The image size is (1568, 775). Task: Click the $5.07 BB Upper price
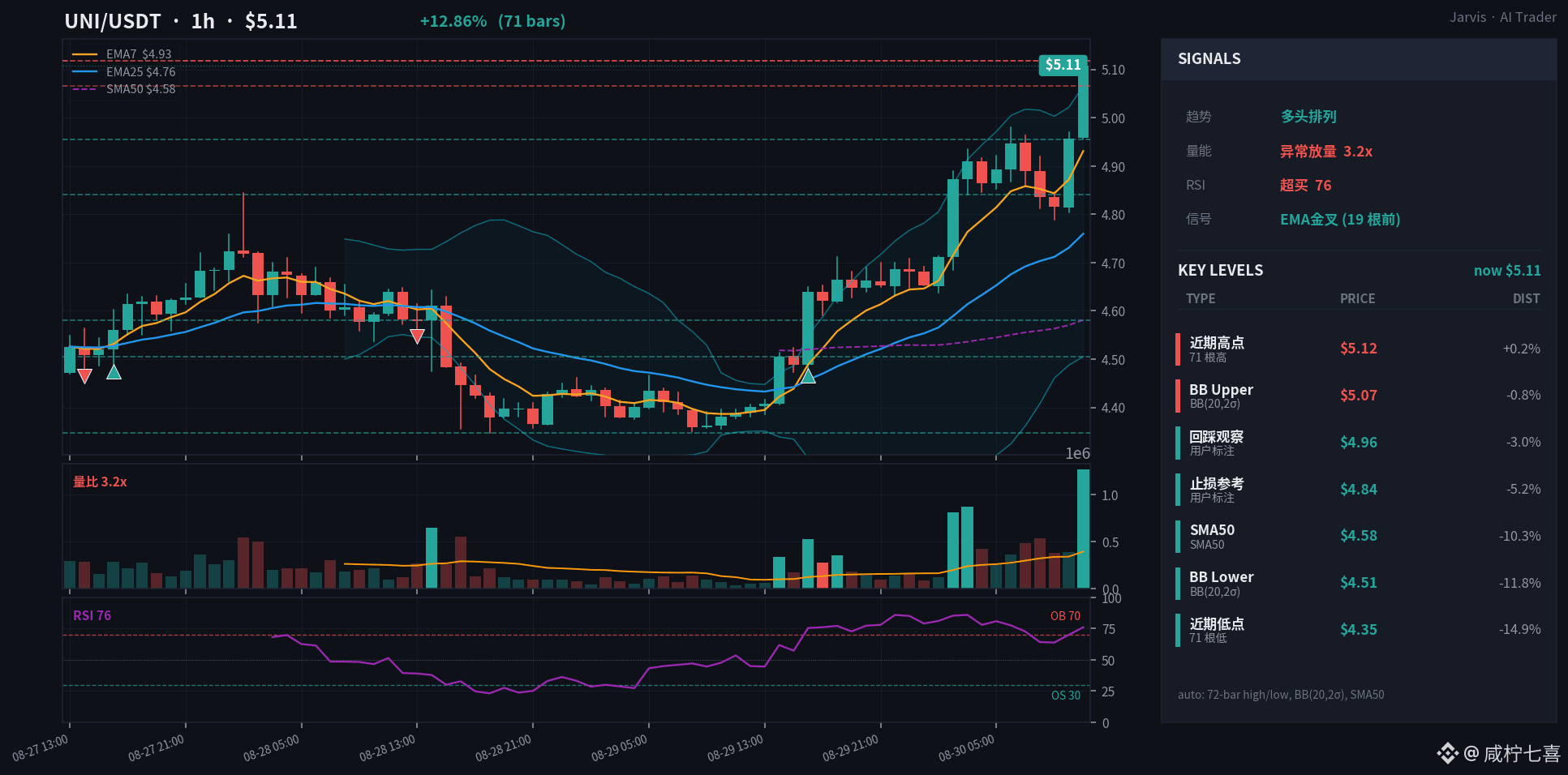pos(1359,396)
